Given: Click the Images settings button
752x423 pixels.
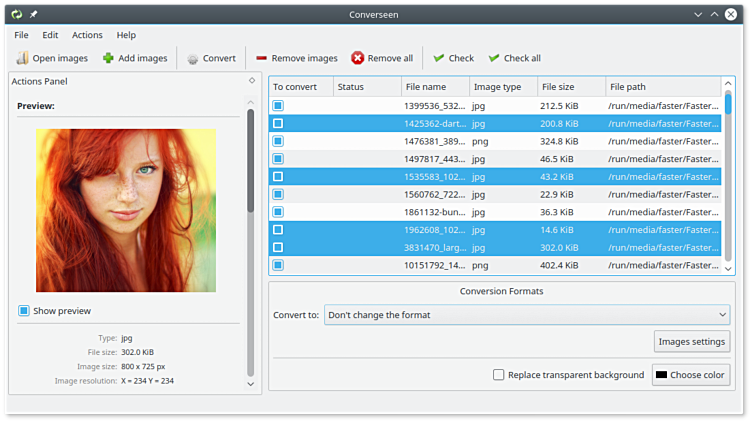Looking at the screenshot, I should click(x=691, y=342).
